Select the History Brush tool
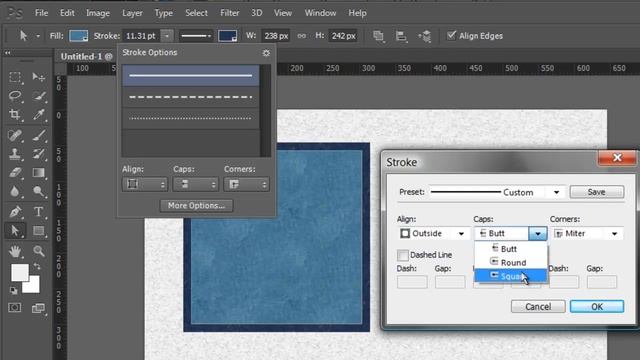 click(39, 154)
